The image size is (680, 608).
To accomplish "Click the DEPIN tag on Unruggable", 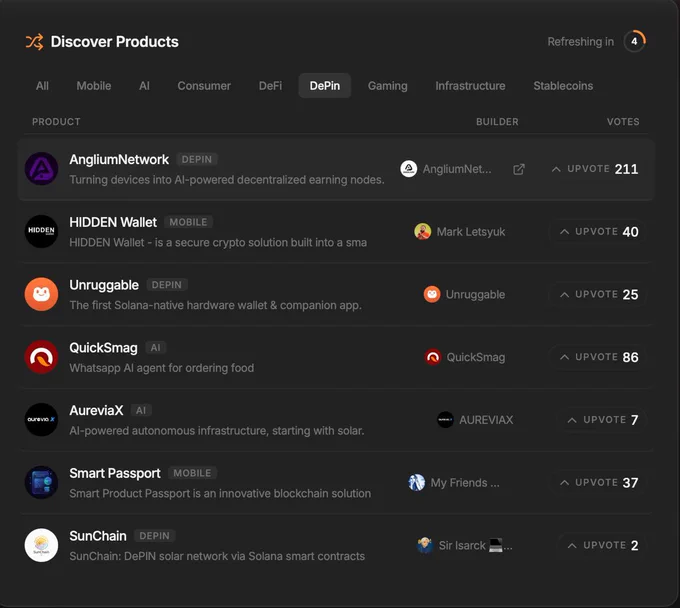I will click(167, 285).
